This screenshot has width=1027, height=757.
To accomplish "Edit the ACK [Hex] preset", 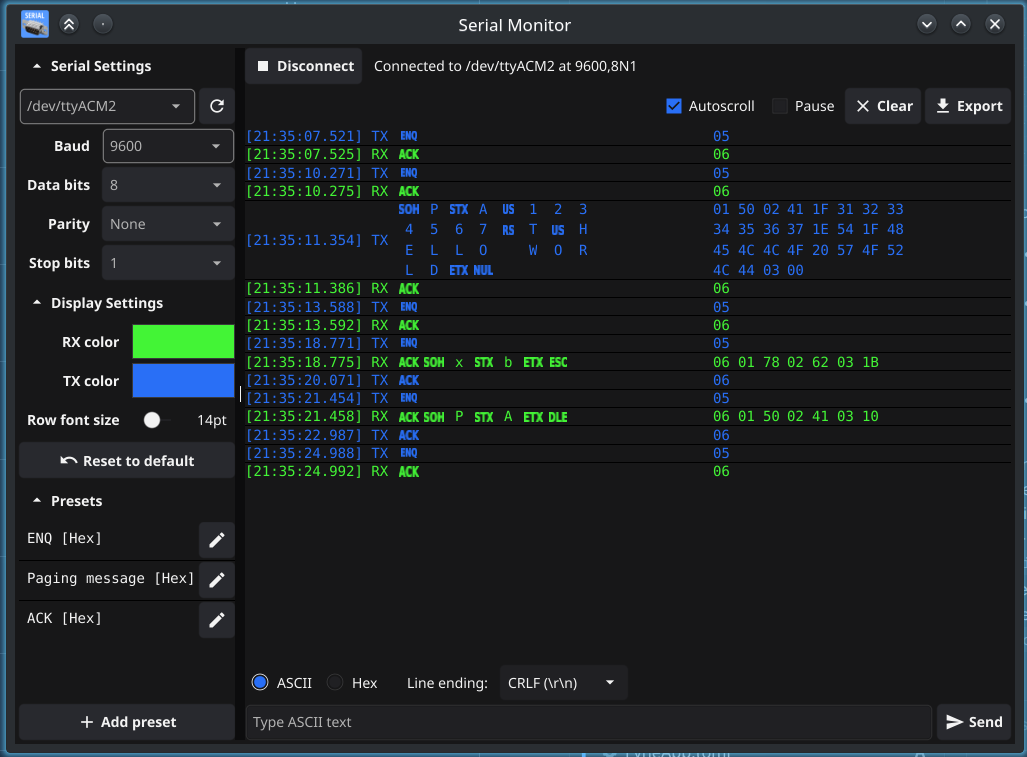I will coord(217,619).
